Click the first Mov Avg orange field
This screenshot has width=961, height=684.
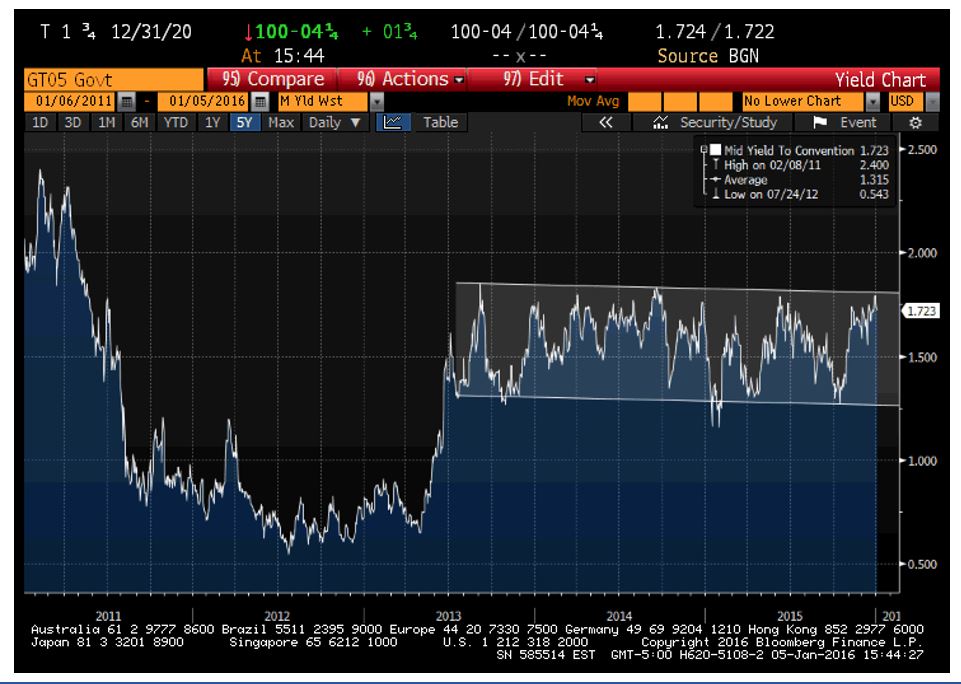pyautogui.click(x=644, y=101)
